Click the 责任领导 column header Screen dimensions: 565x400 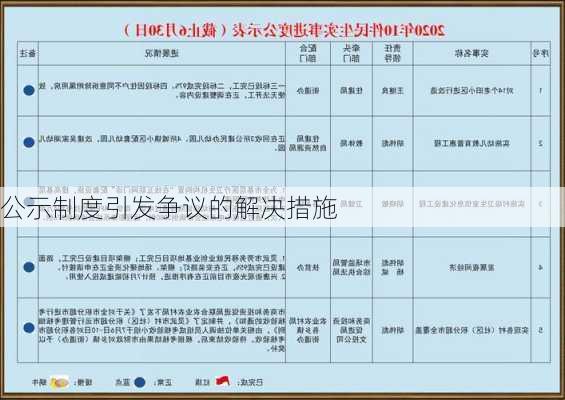(392, 53)
